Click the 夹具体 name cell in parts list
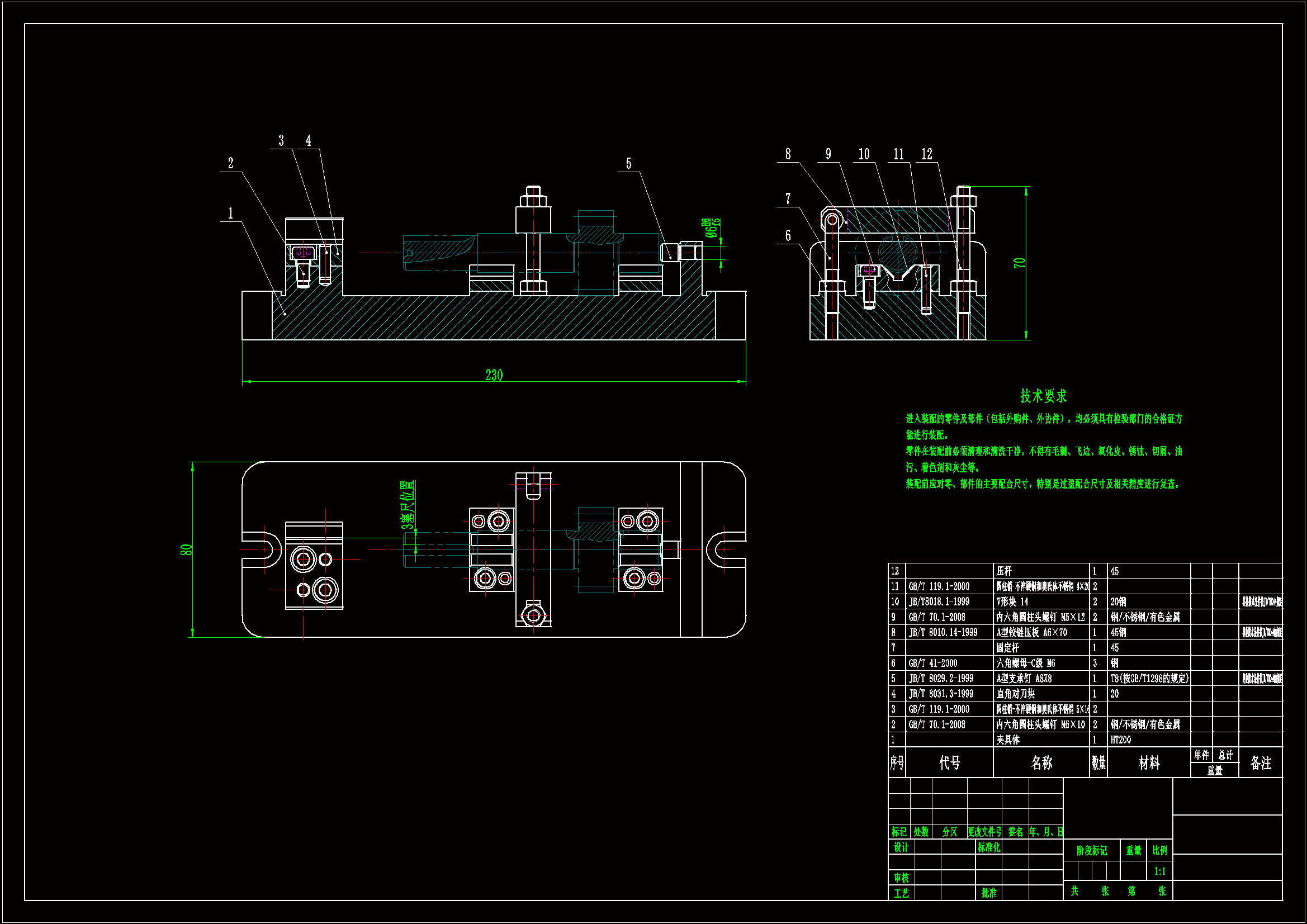This screenshot has height=924, width=1307. (1007, 740)
